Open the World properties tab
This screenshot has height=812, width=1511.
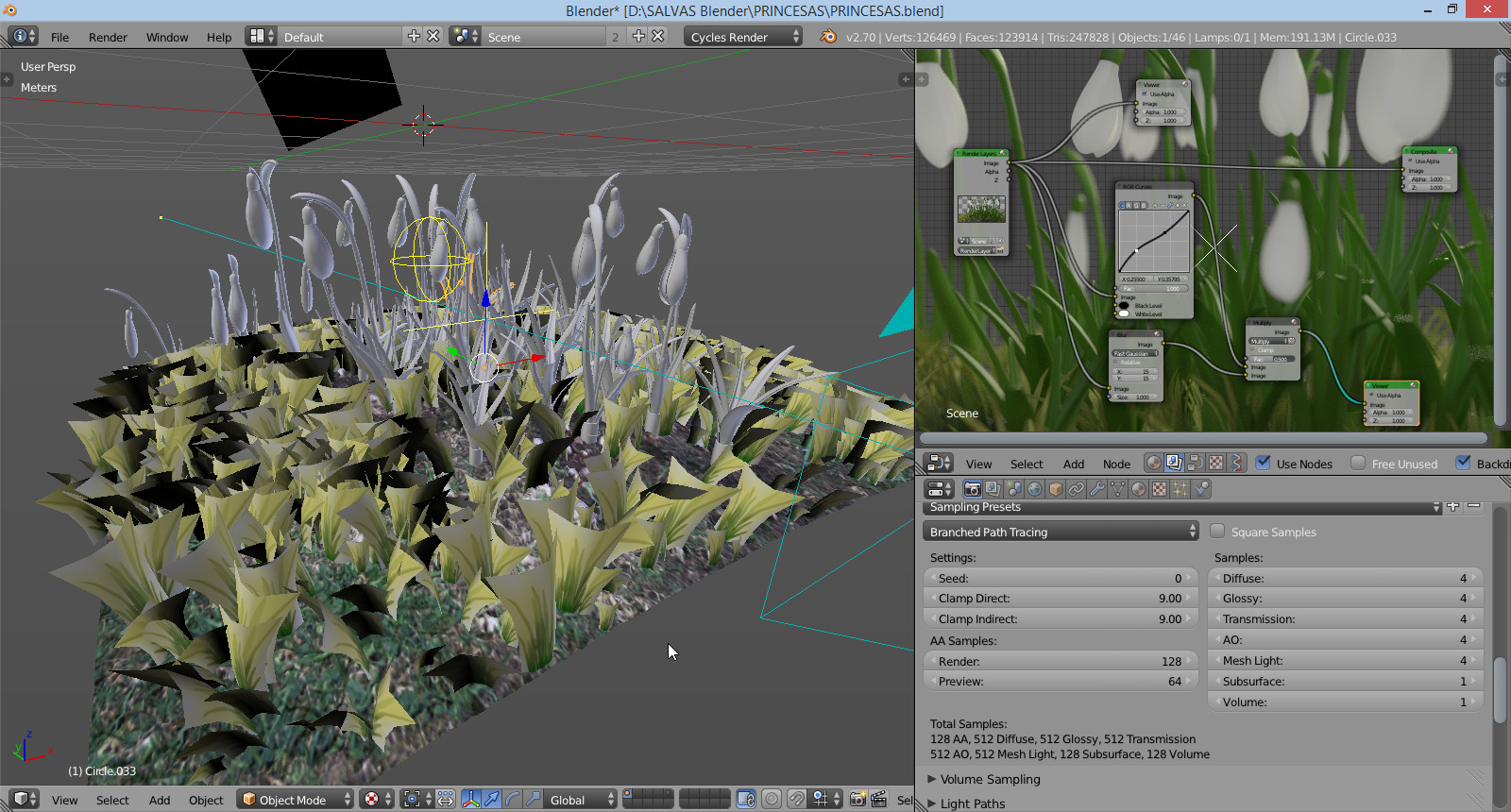coord(1035,489)
